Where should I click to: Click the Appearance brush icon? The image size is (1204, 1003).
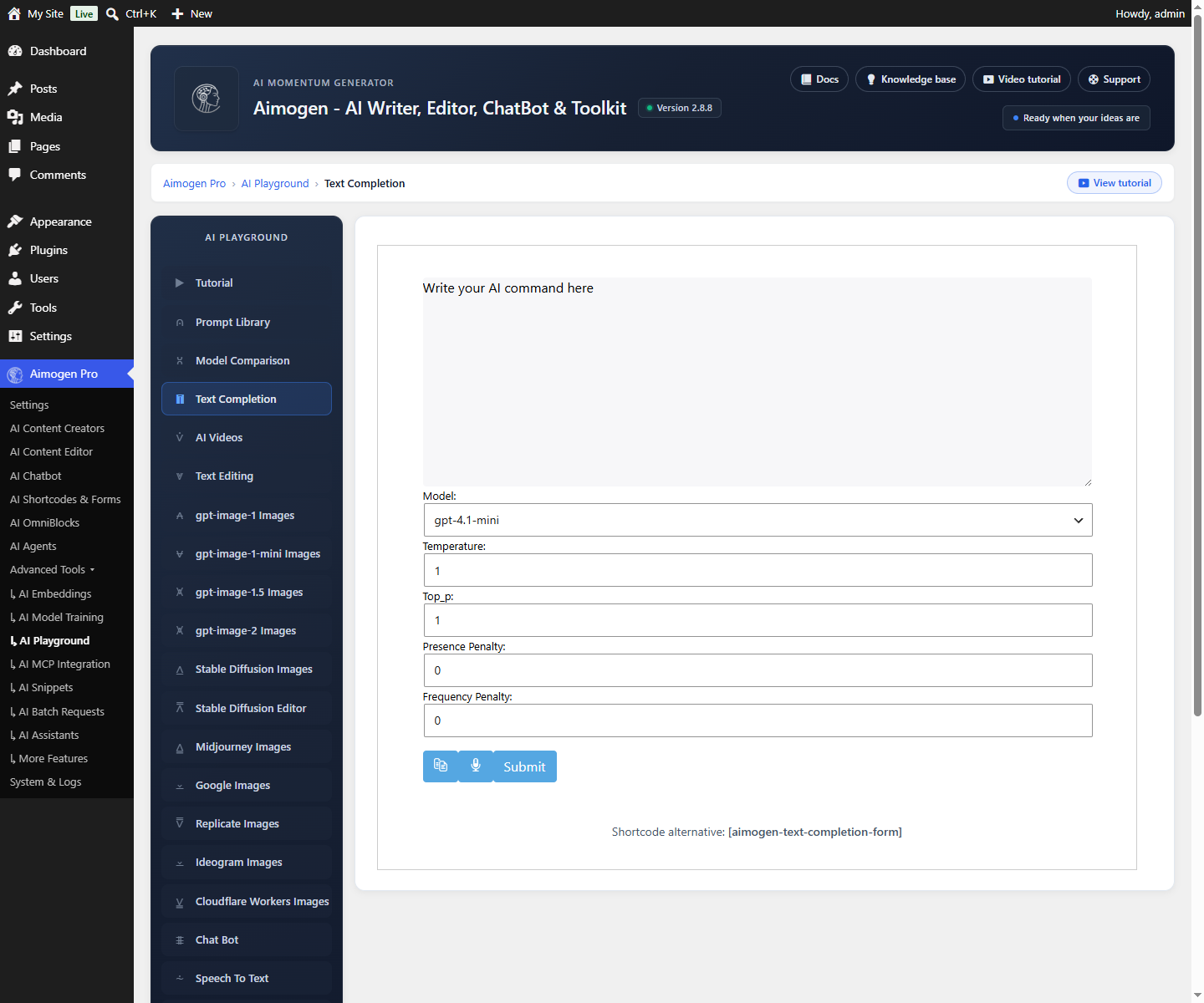[x=15, y=221]
